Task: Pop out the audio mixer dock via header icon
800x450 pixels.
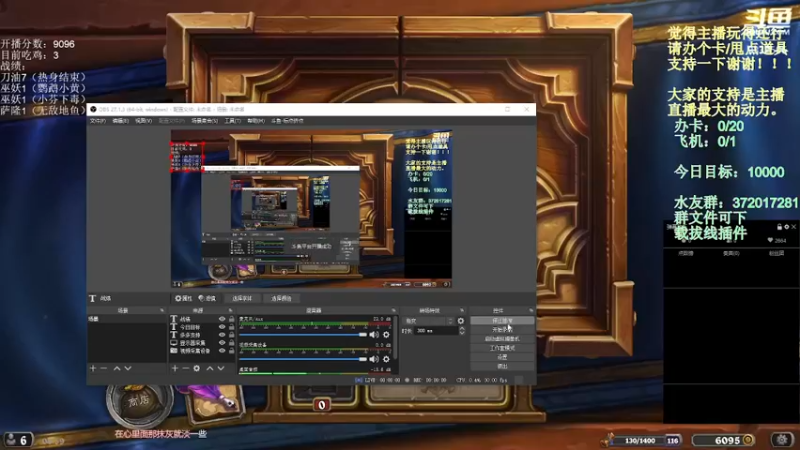Action: 393,310
